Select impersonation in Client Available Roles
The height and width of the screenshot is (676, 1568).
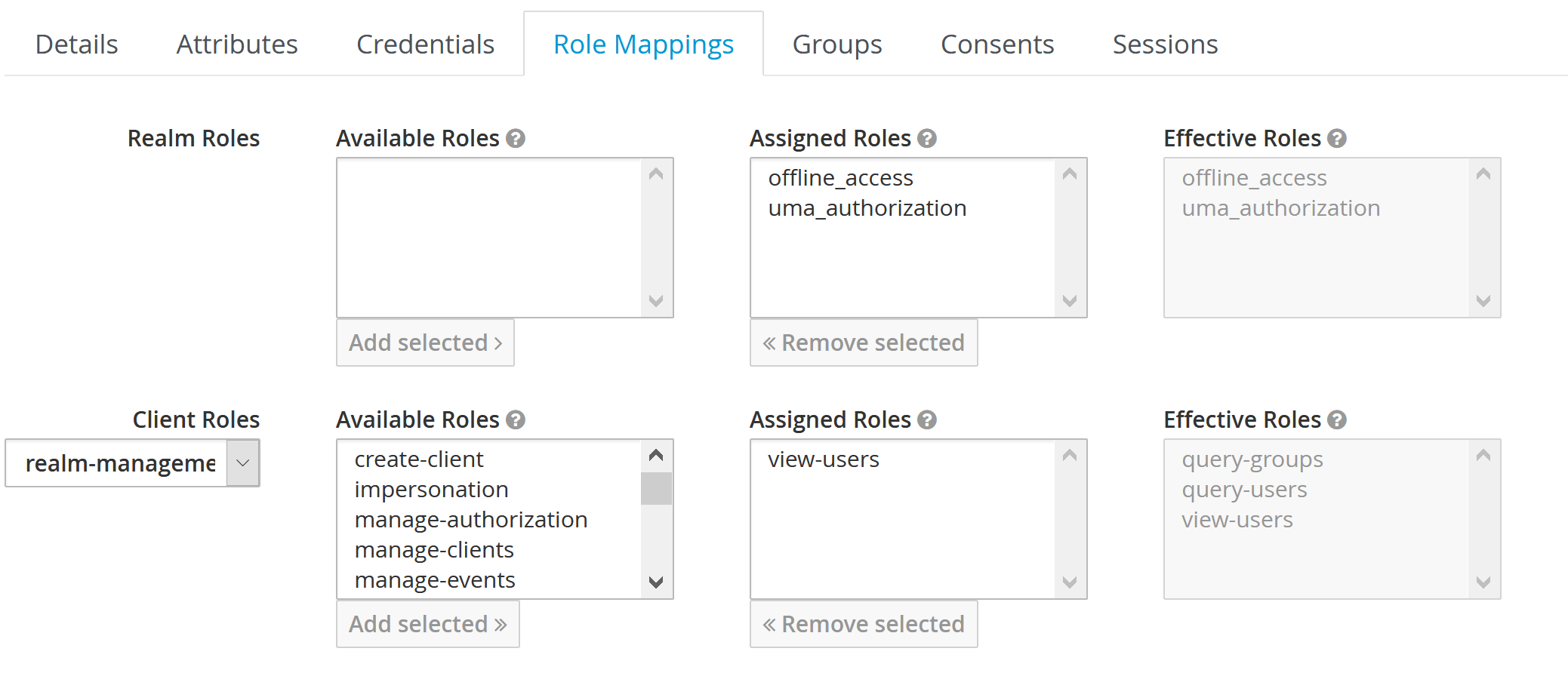click(x=431, y=490)
